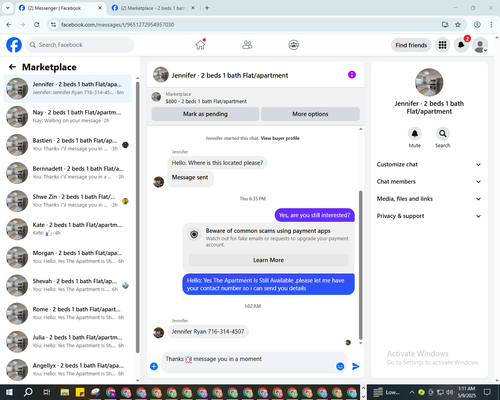The height and width of the screenshot is (400, 500).
Task: Open the Friends icon in top navigation
Action: click(x=247, y=45)
